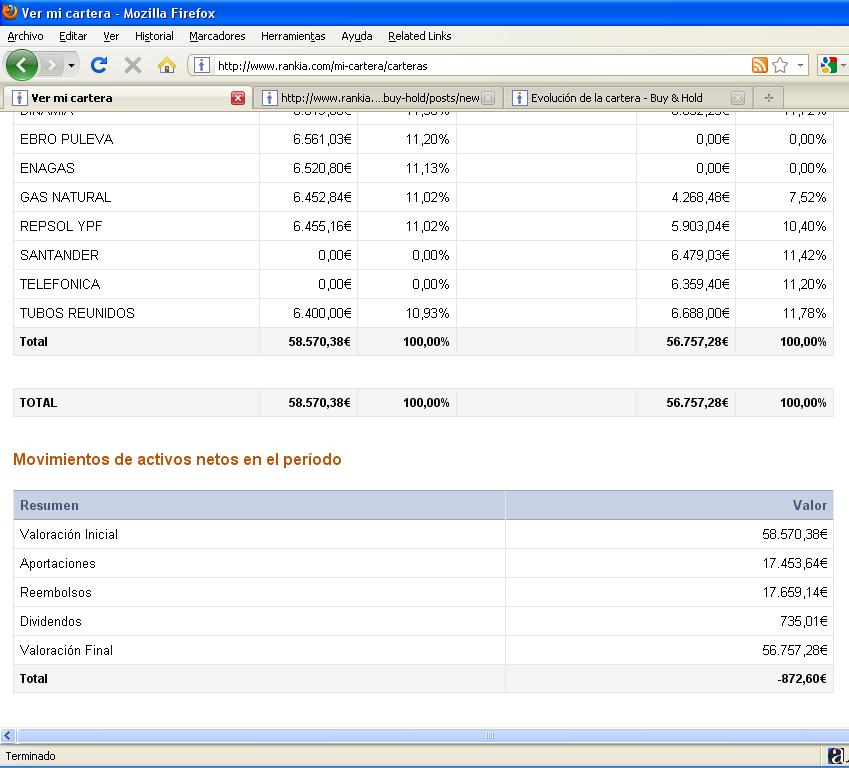Click the Stop loading X icon
Screen dimensions: 849x768
point(133,66)
